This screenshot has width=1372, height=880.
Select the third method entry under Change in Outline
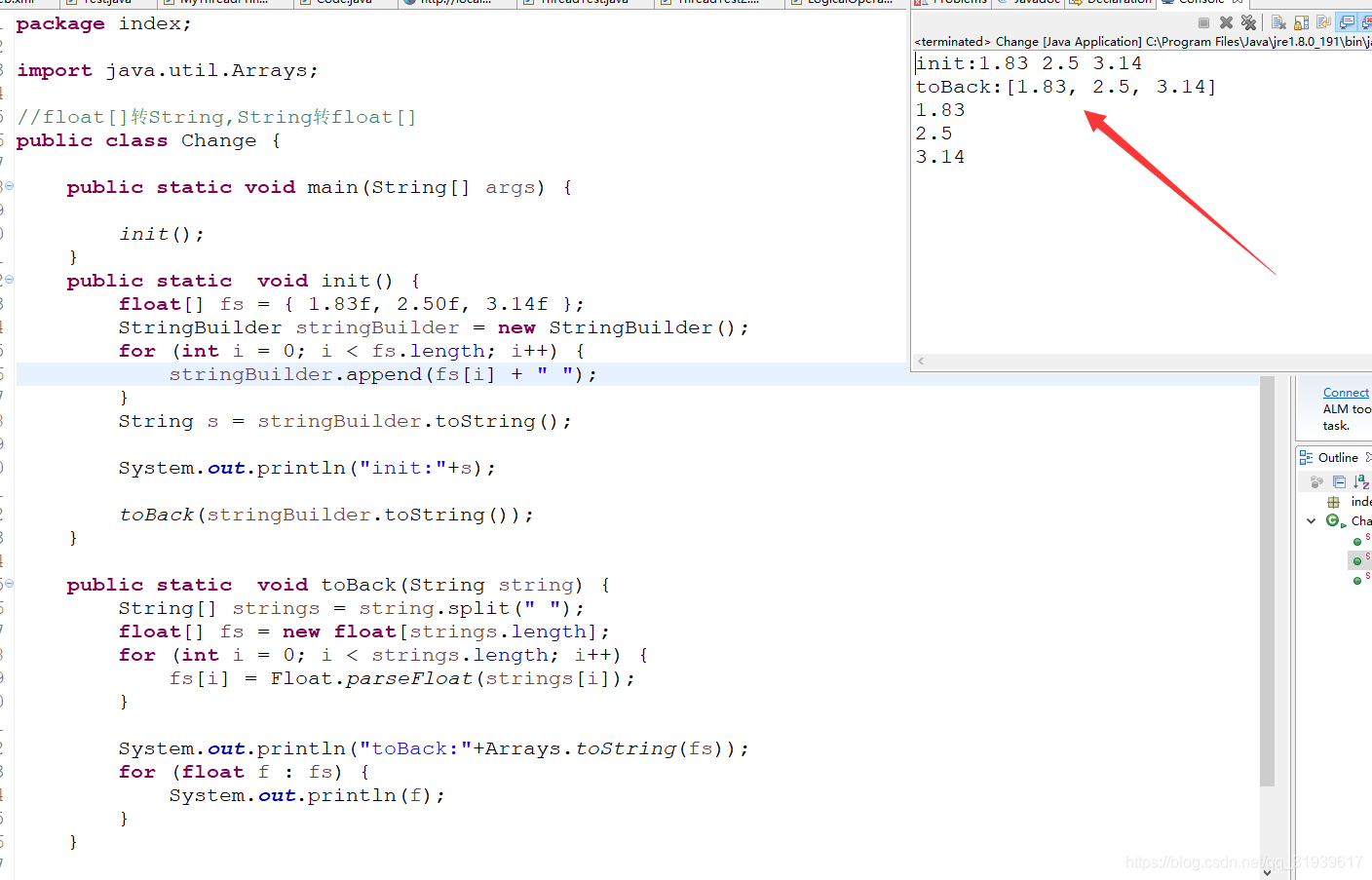[x=1361, y=579]
